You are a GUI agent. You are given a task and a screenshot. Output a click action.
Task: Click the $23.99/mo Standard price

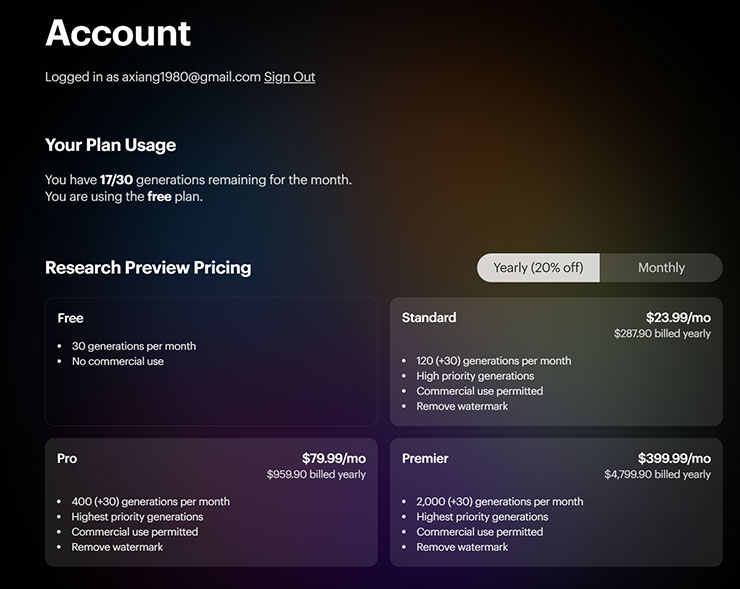(678, 318)
